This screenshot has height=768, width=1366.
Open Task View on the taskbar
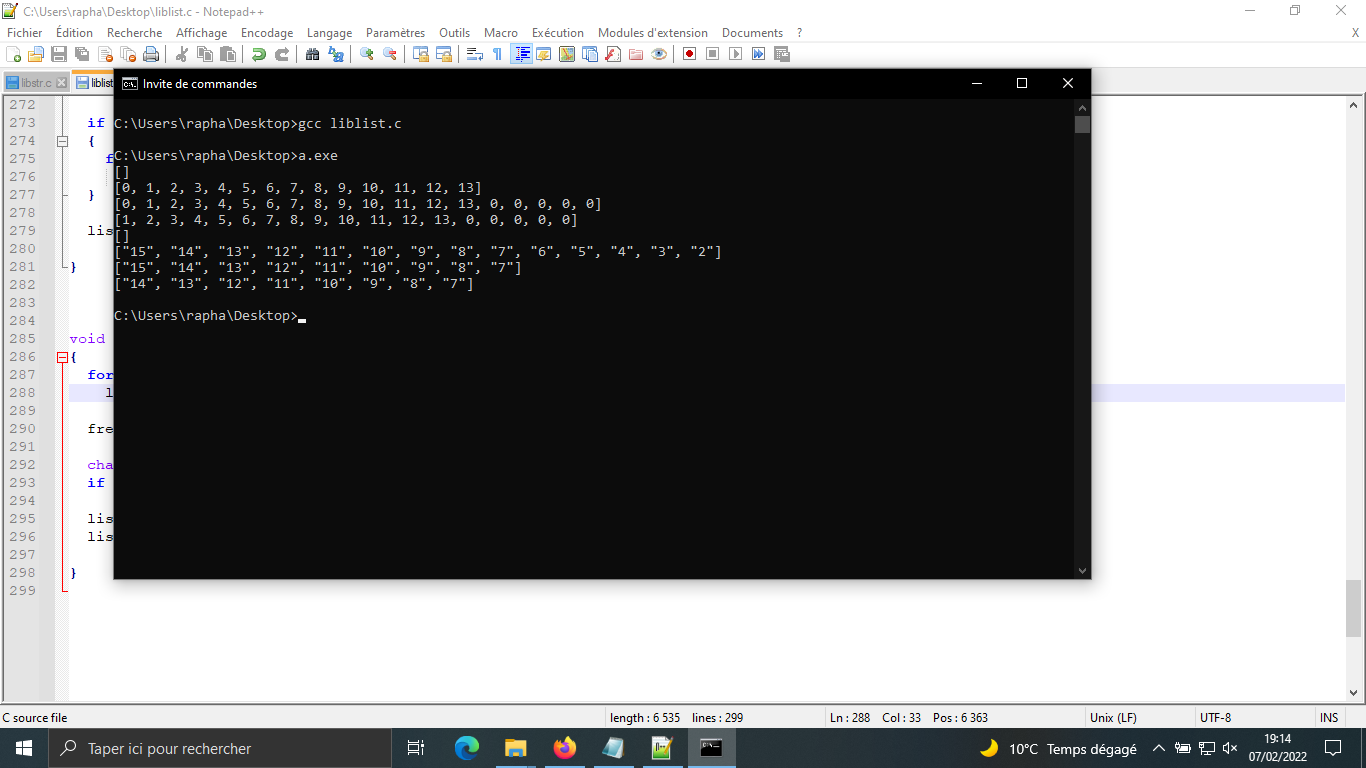(416, 748)
